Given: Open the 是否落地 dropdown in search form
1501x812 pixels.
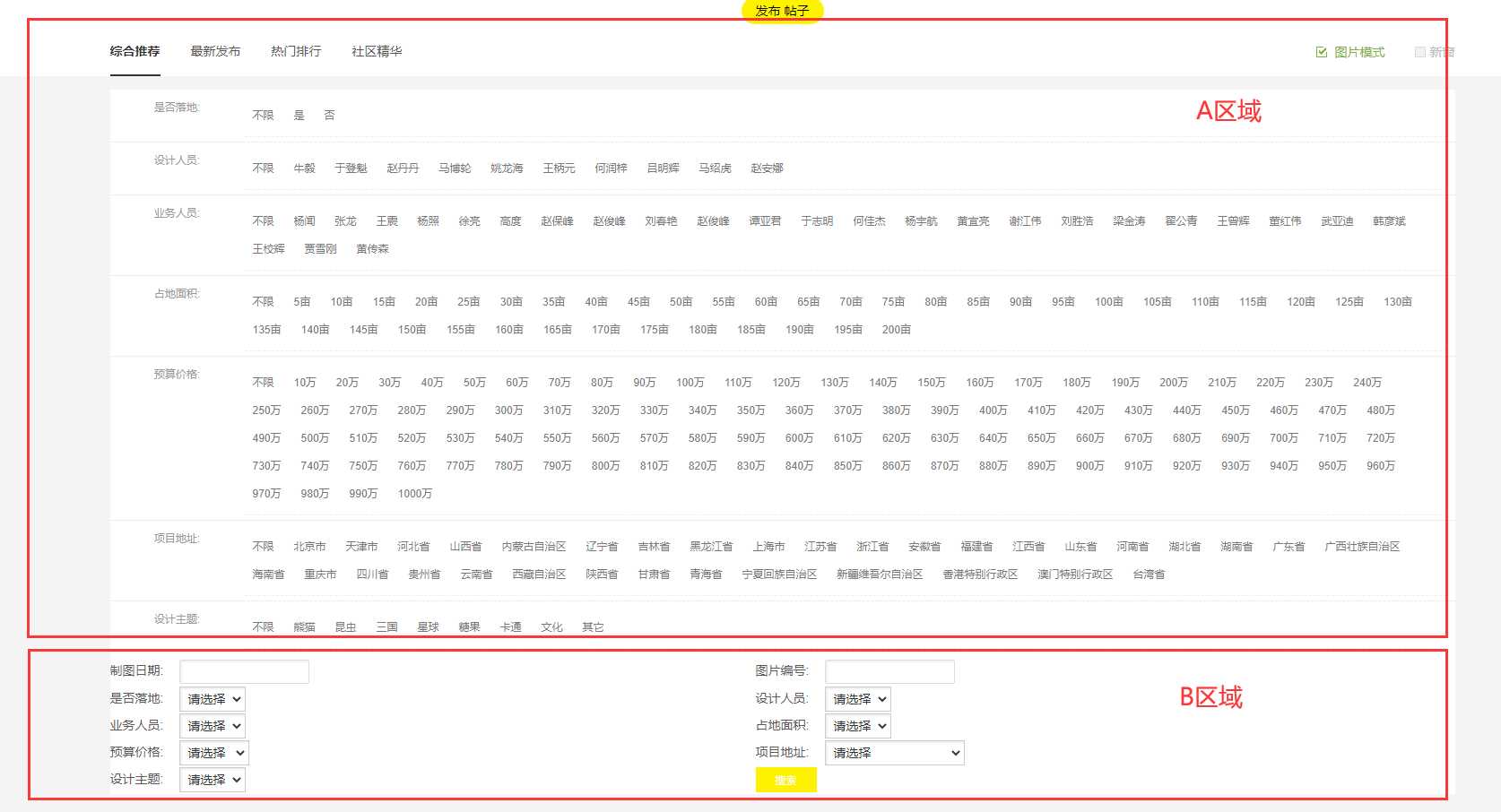Looking at the screenshot, I should tap(213, 699).
